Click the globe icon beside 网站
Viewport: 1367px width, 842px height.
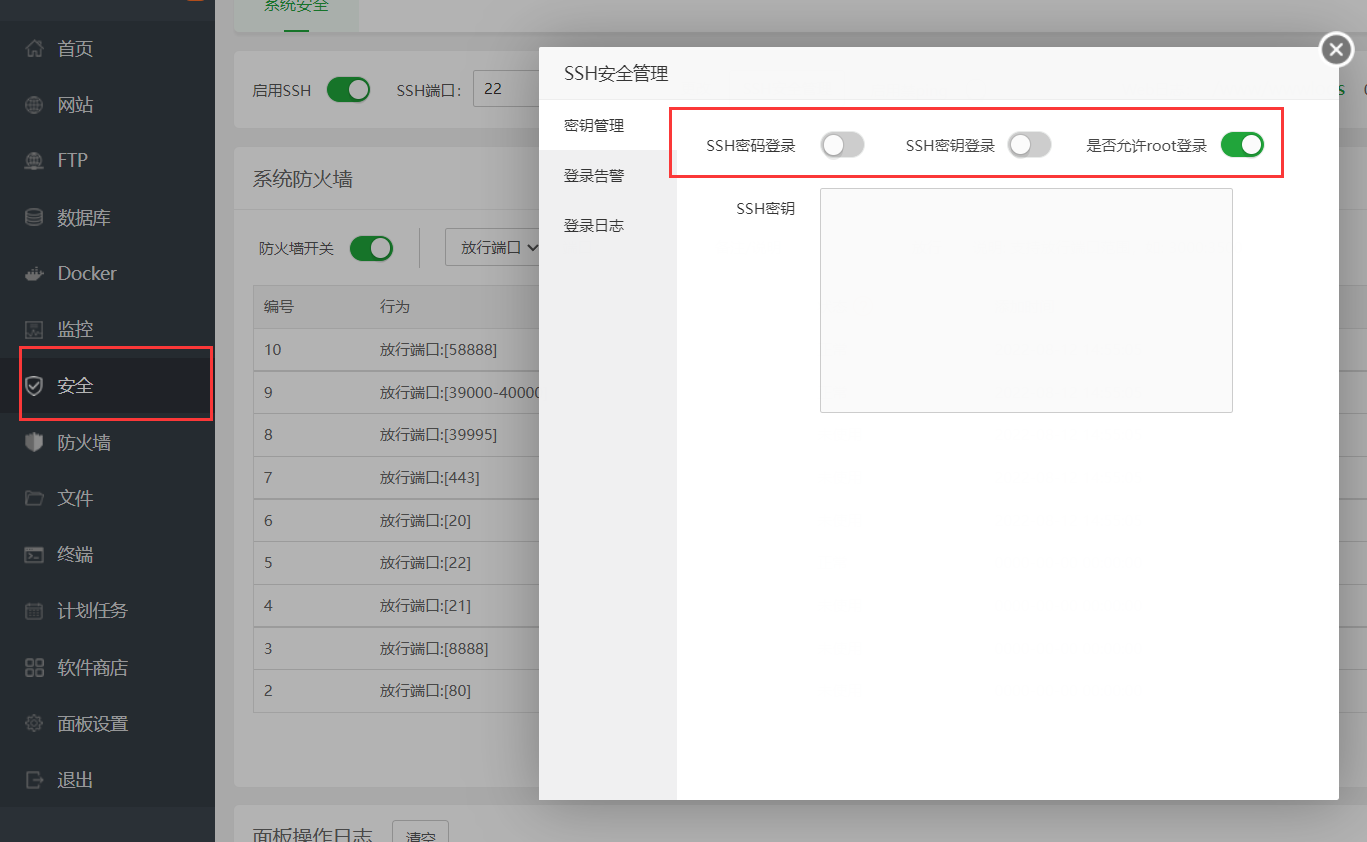[35, 105]
